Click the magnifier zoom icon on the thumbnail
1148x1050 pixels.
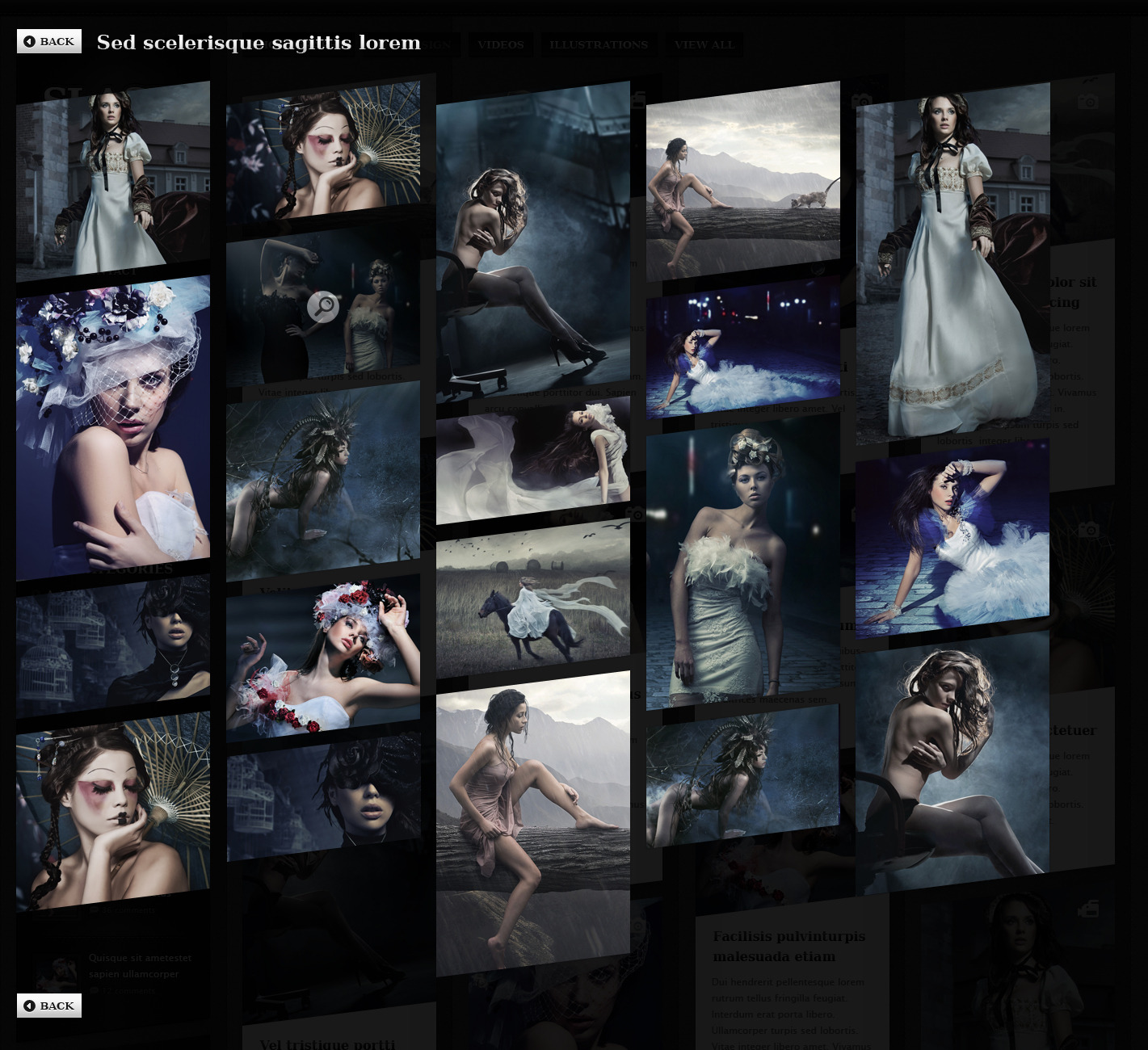click(323, 307)
